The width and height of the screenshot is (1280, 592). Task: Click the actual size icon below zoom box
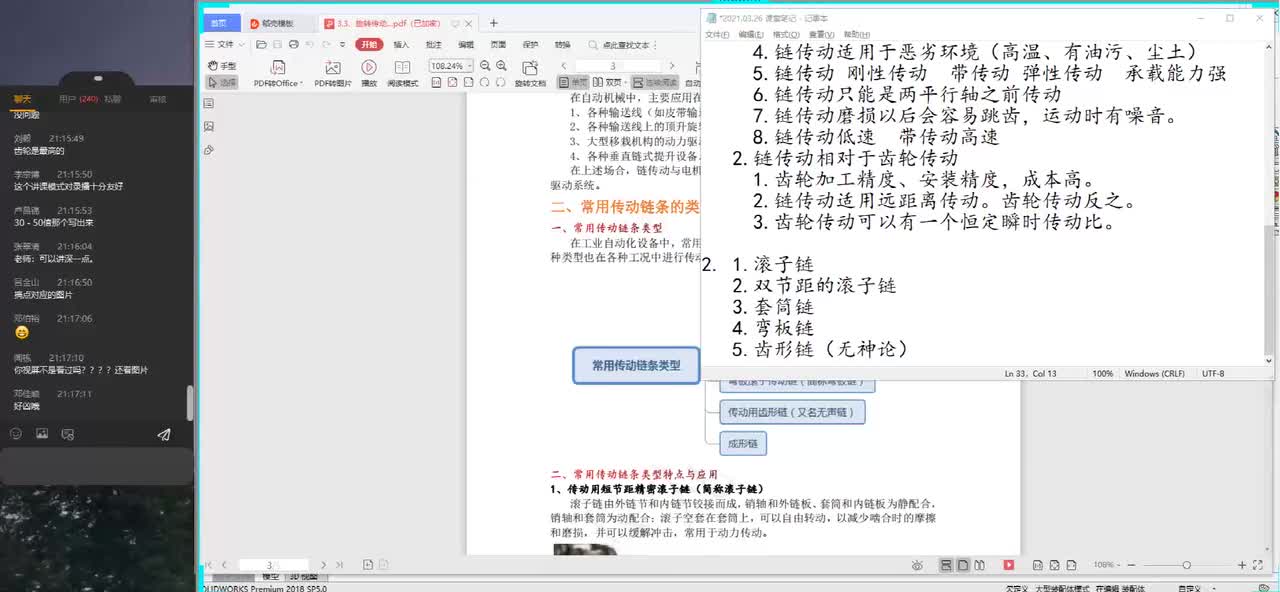[x=436, y=82]
